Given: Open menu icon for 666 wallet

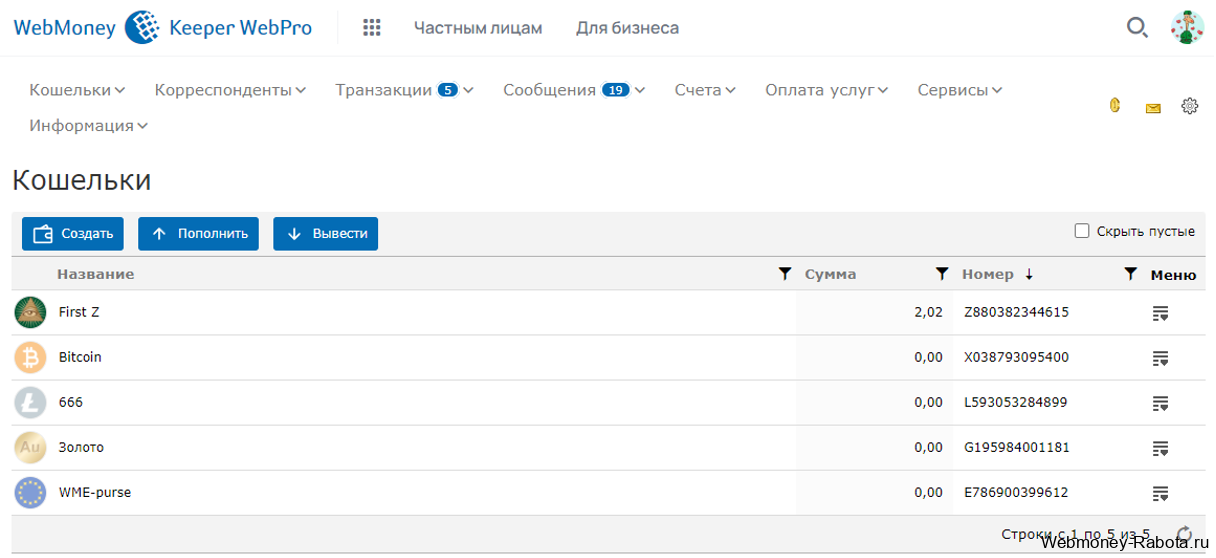Looking at the screenshot, I should tap(1160, 403).
